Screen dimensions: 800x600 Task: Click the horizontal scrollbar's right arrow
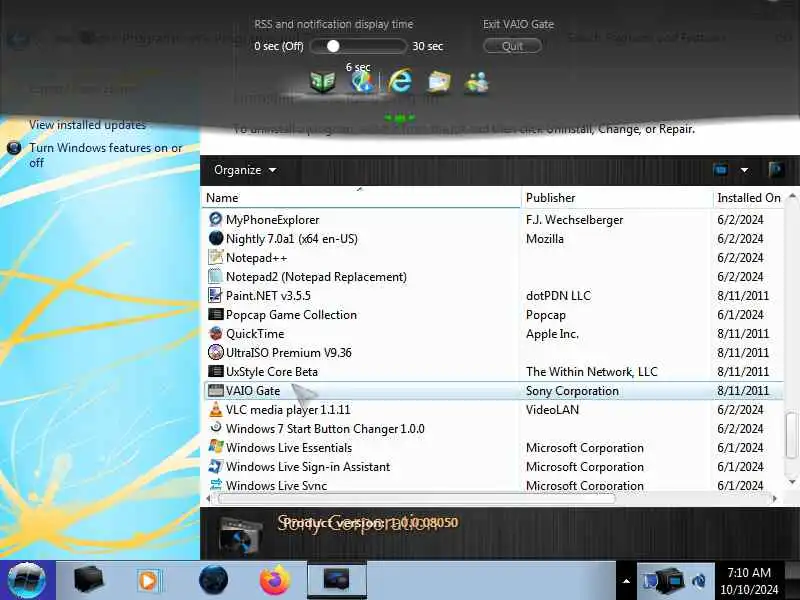775,498
